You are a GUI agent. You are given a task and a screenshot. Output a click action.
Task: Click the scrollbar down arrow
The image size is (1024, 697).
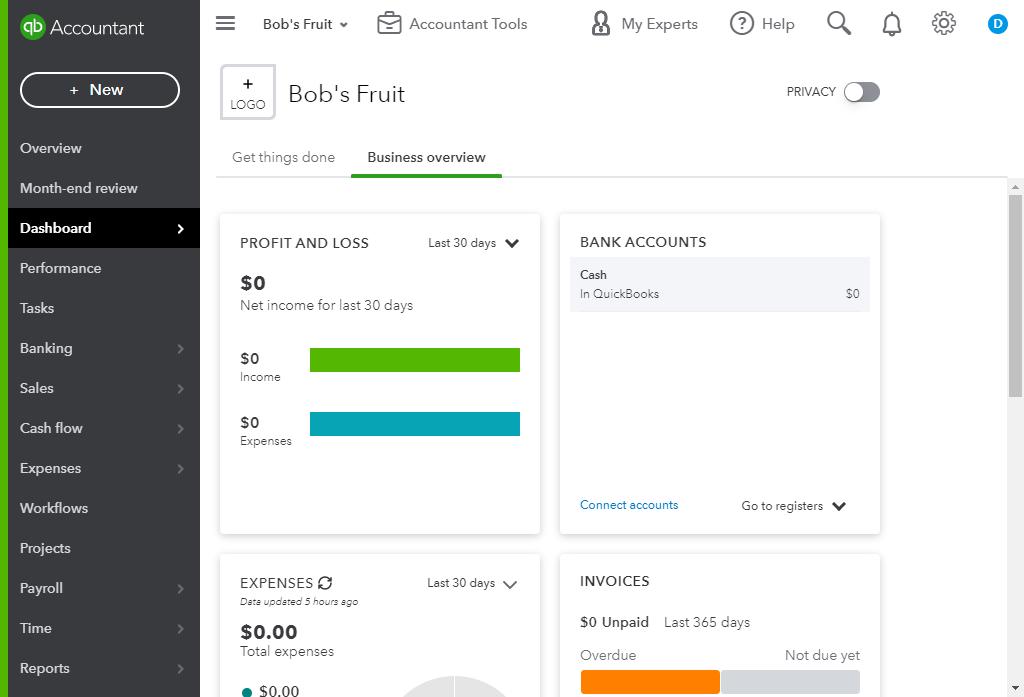coord(1015,688)
